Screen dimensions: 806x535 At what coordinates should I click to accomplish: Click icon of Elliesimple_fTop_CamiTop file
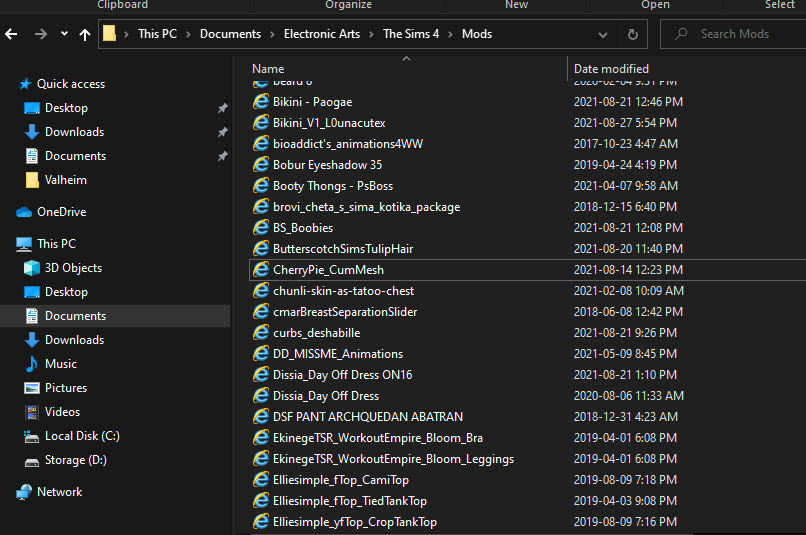point(261,479)
